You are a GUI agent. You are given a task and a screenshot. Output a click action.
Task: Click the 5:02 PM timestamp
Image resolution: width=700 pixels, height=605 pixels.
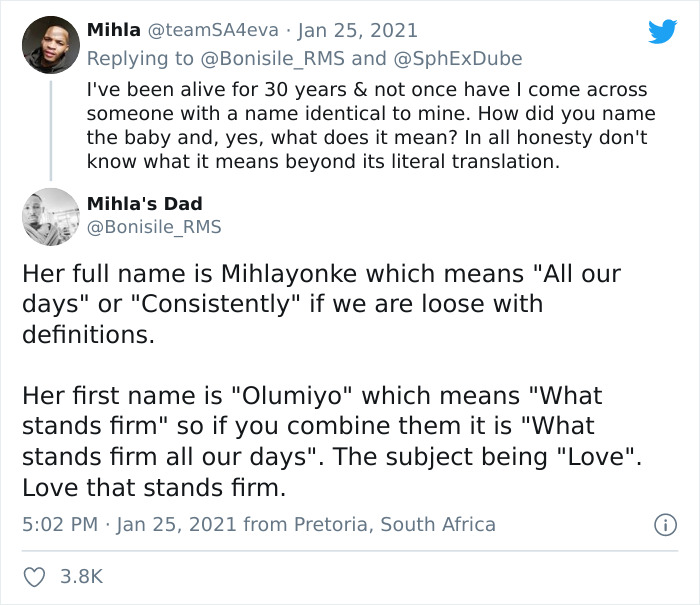(60, 524)
